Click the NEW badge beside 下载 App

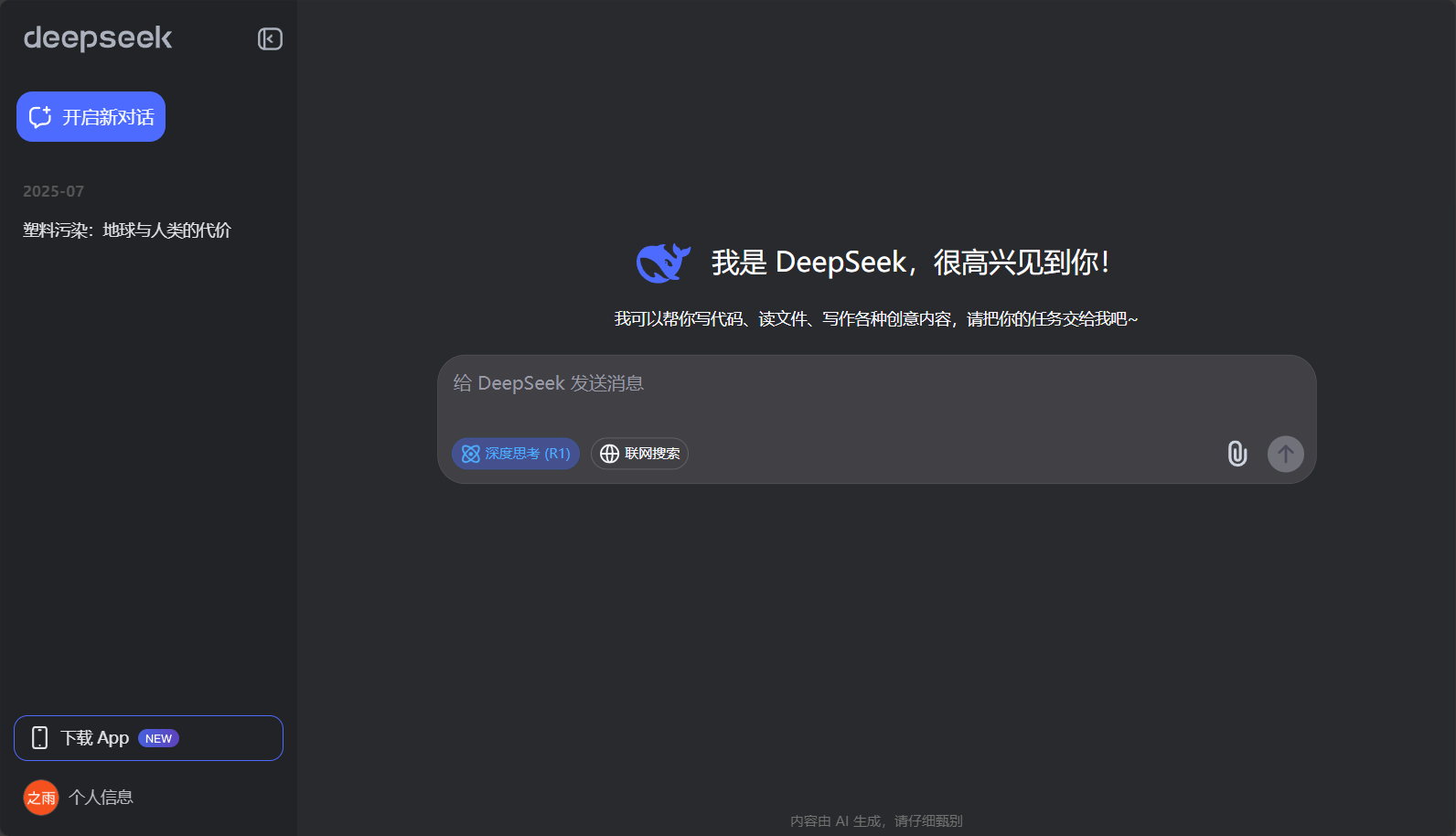click(158, 738)
